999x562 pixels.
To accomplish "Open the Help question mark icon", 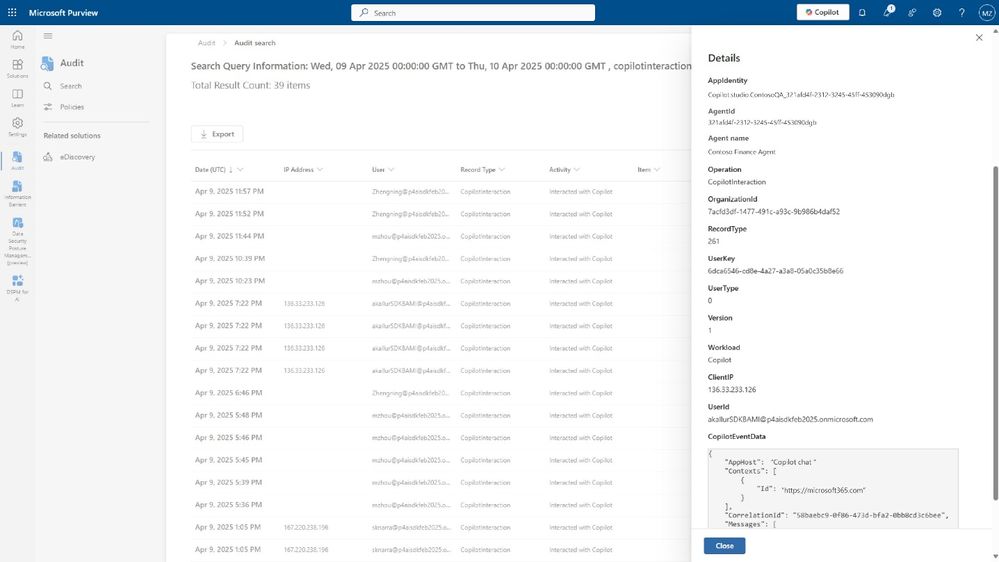I will (961, 12).
